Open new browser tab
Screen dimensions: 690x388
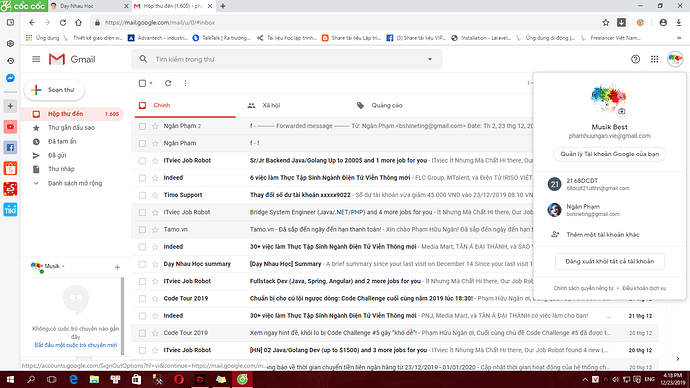[x=223, y=6]
